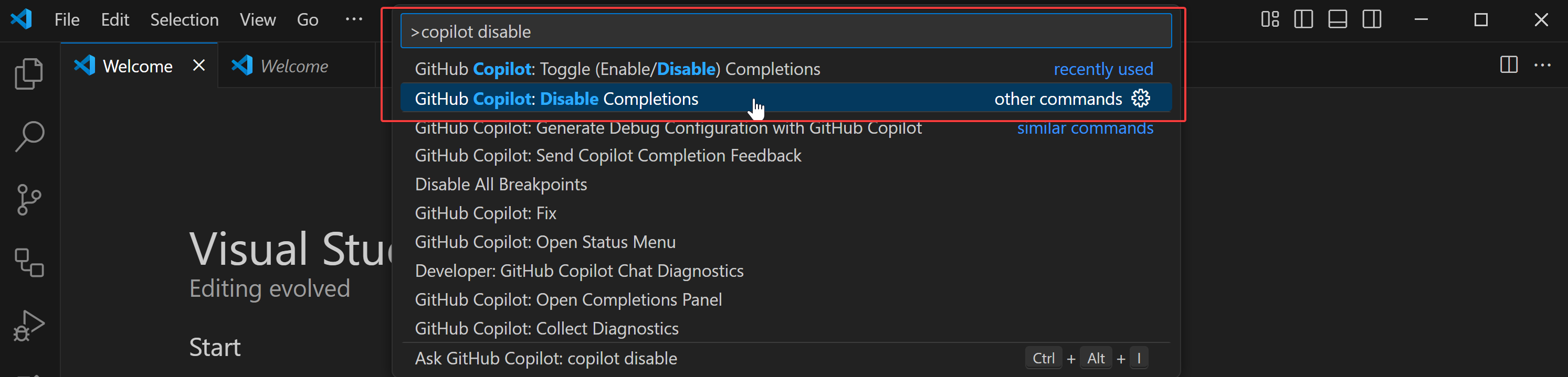Open editor More Actions ellipsis menu
1568x377 pixels.
coord(1542,65)
